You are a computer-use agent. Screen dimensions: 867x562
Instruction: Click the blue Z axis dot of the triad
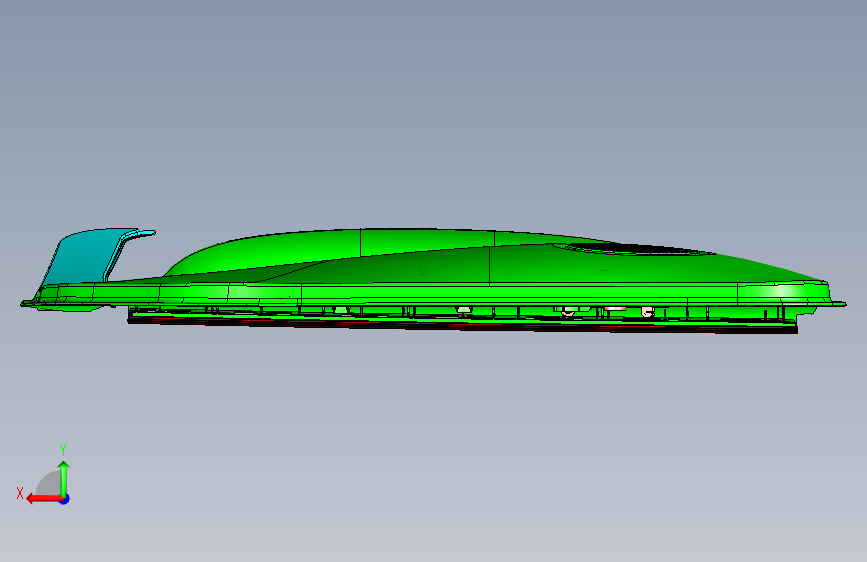(x=65, y=499)
